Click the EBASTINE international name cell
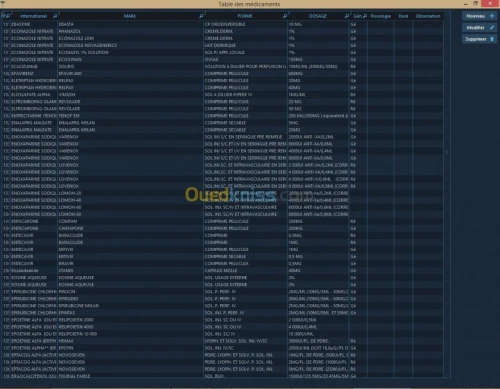The image size is (500, 389). (34, 24)
